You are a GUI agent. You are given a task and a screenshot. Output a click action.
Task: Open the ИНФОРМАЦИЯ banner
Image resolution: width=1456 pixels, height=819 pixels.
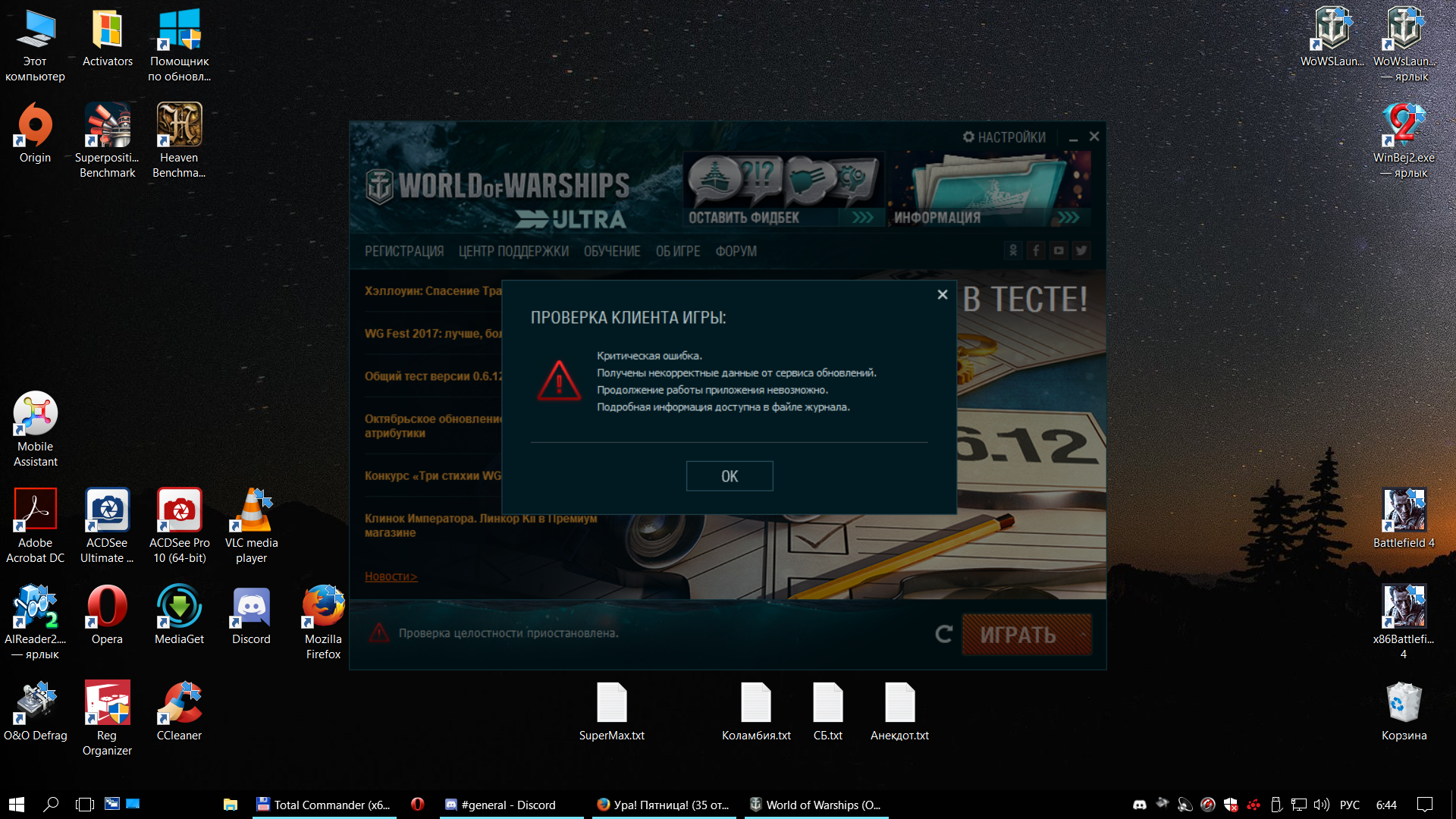[x=990, y=190]
